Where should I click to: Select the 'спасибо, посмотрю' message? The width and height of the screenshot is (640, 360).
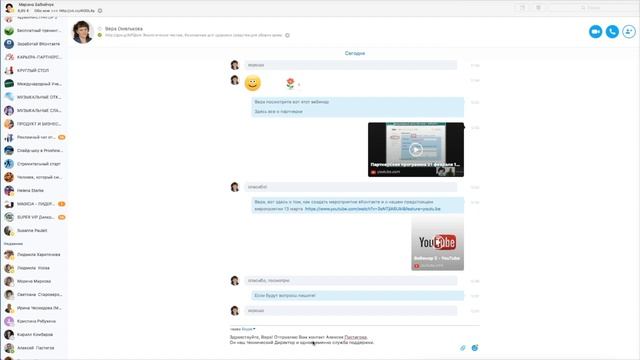point(351,281)
